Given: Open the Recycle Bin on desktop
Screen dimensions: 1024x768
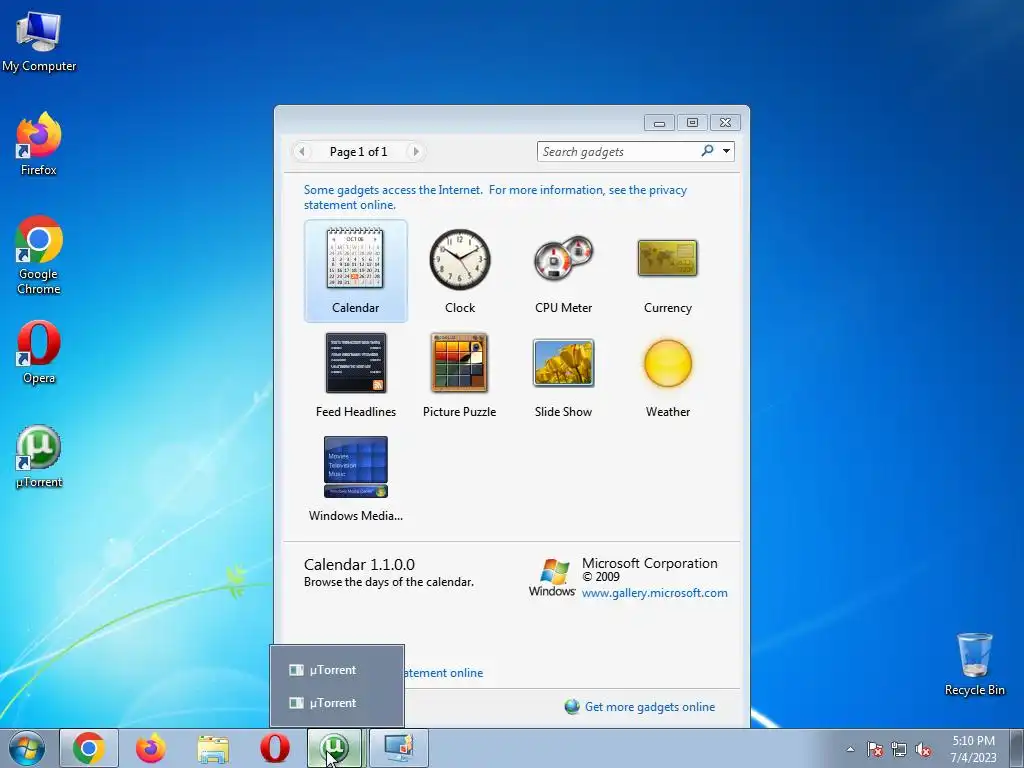Looking at the screenshot, I should (x=974, y=664).
